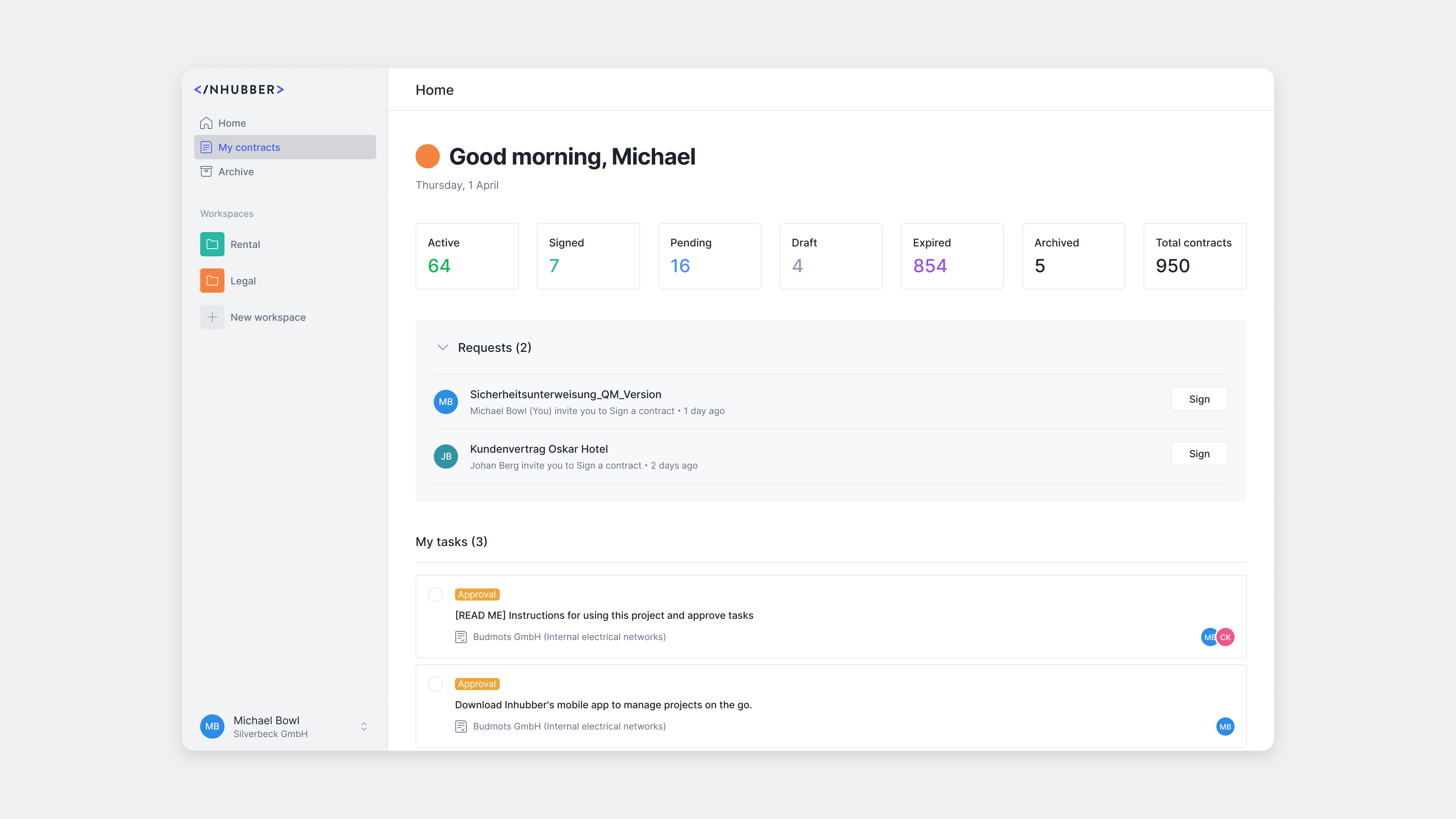This screenshot has height=819, width=1456.
Task: Sign the Sicherheitsunterweisung_QM_Version contract
Action: [1199, 399]
